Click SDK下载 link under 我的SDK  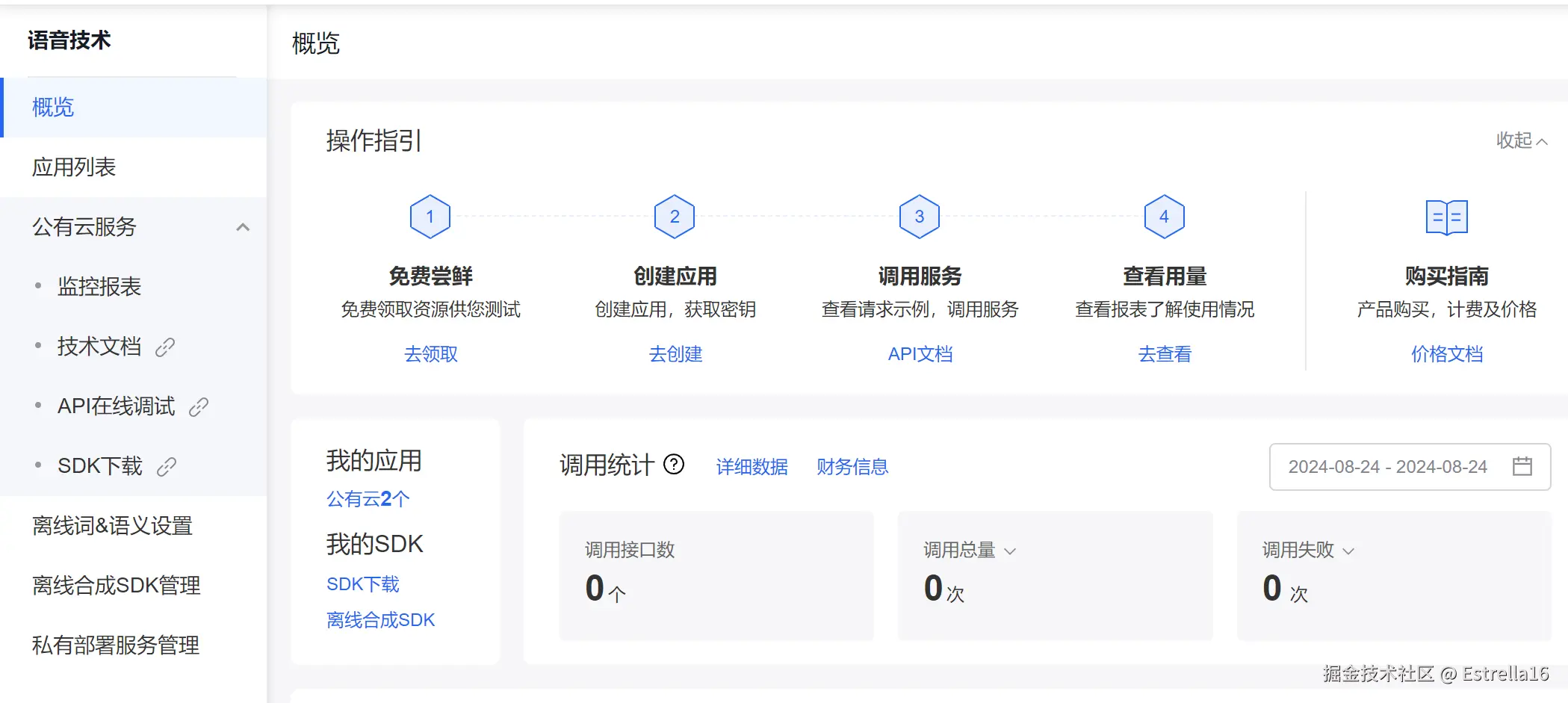(x=363, y=584)
